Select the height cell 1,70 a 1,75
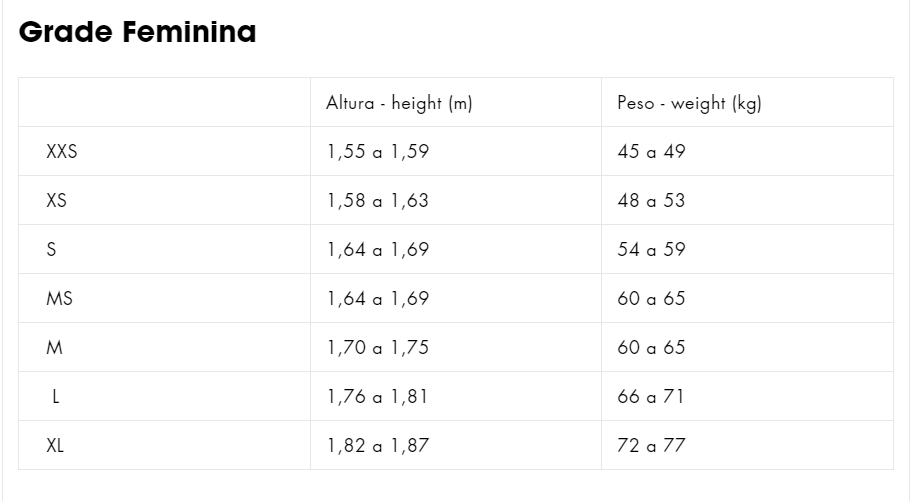The height and width of the screenshot is (501, 917). pos(377,348)
